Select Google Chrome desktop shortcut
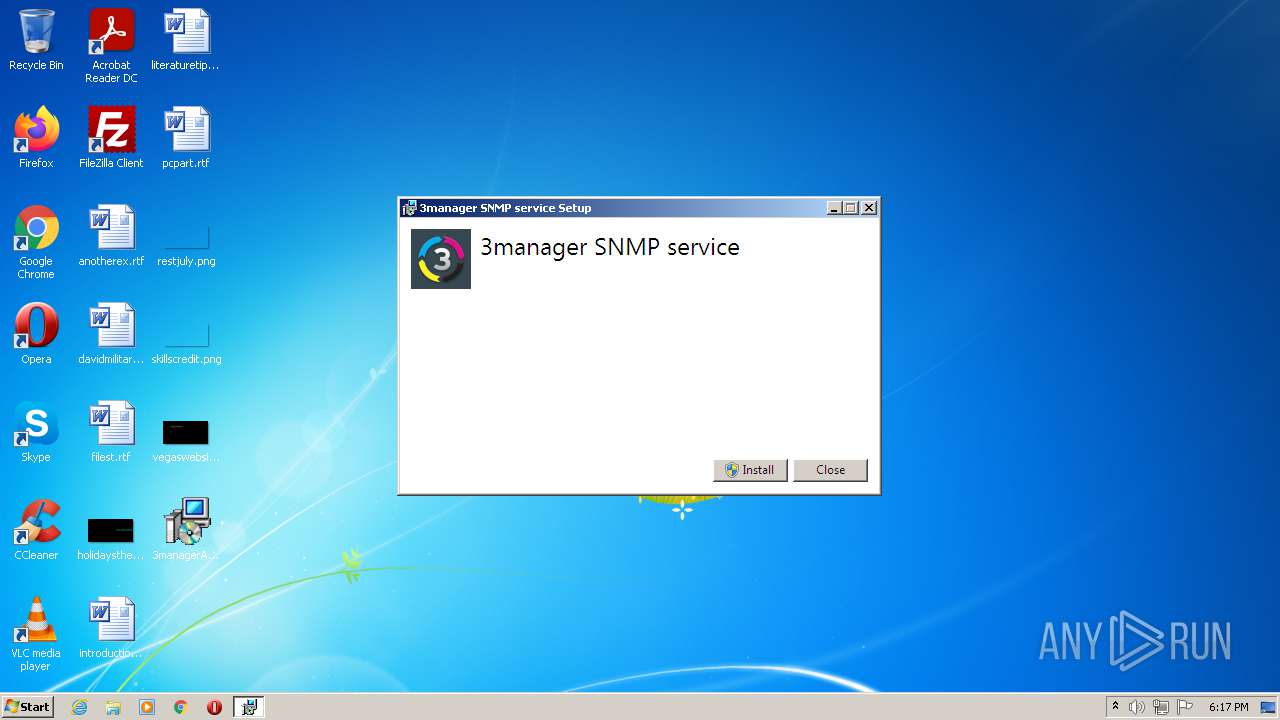Image resolution: width=1280 pixels, height=720 pixels. (x=36, y=242)
